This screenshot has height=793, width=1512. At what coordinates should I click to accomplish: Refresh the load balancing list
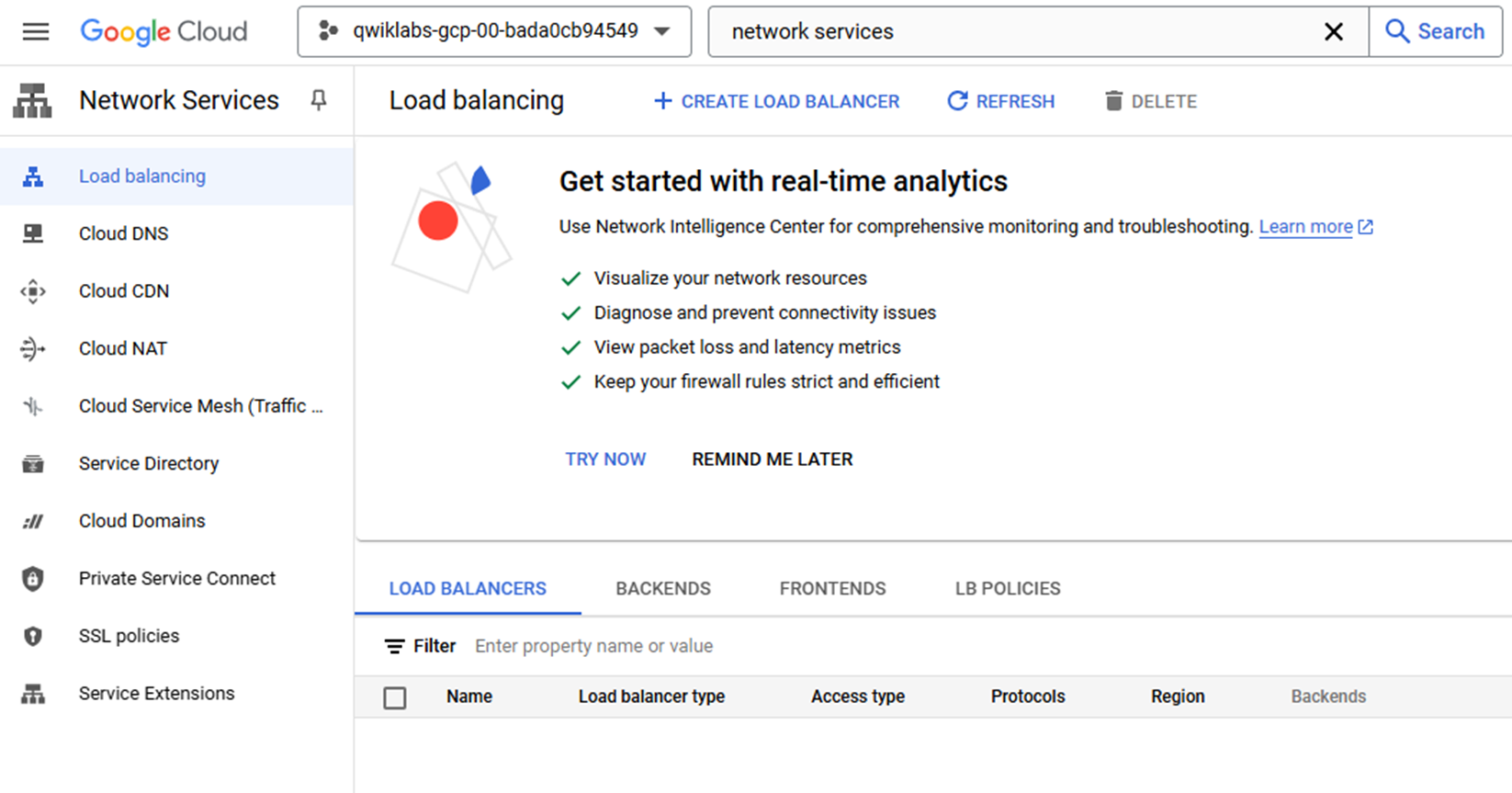click(x=1000, y=101)
